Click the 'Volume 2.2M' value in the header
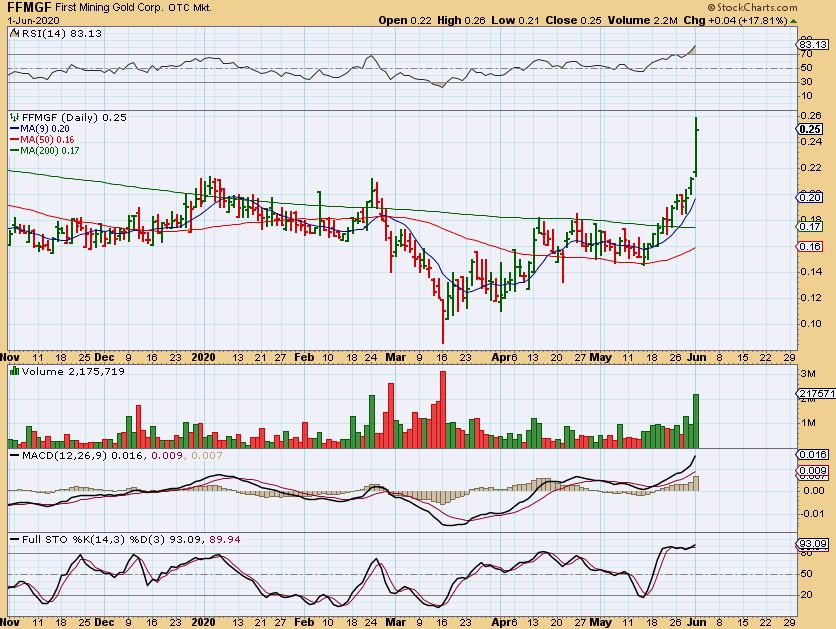 point(642,20)
